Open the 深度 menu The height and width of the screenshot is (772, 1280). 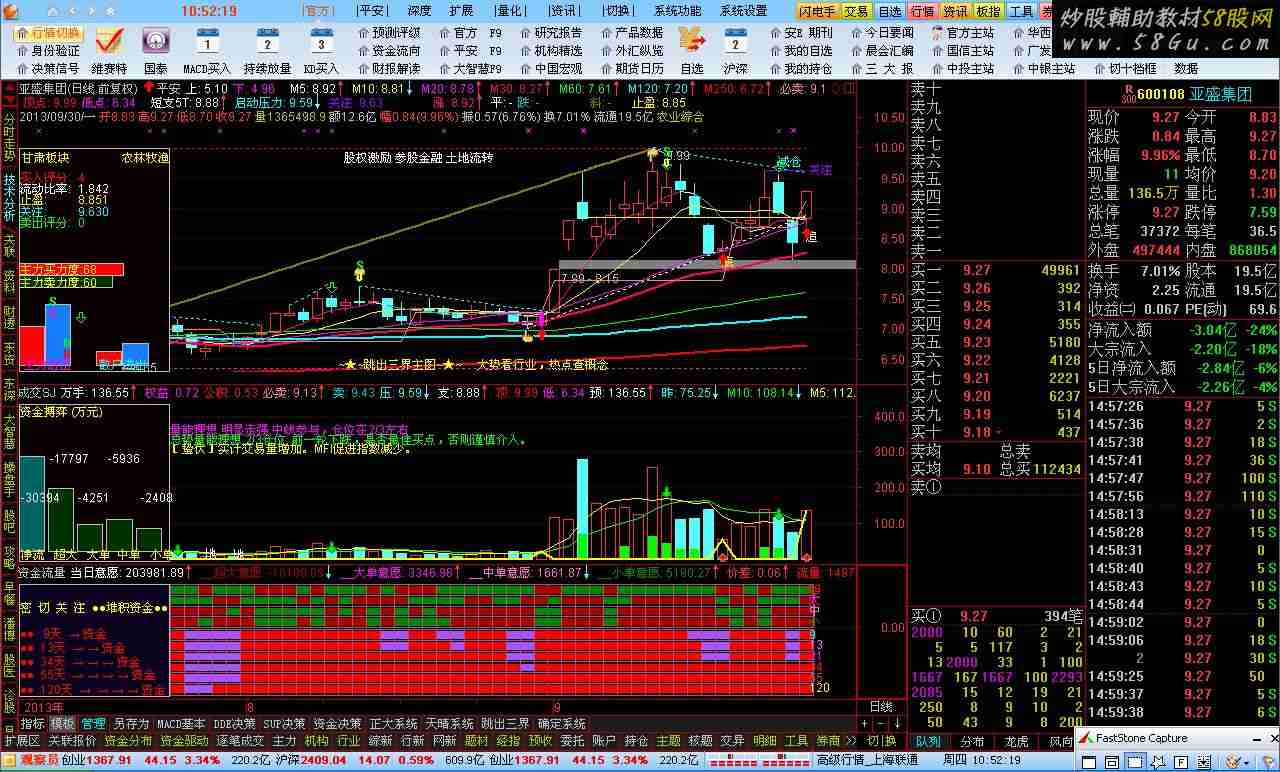click(419, 11)
